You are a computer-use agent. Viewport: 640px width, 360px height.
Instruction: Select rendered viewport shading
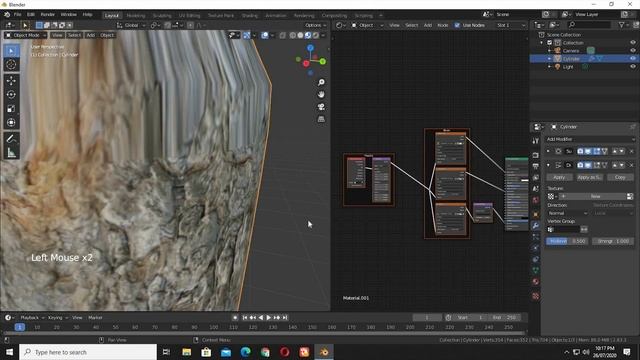pos(316,35)
